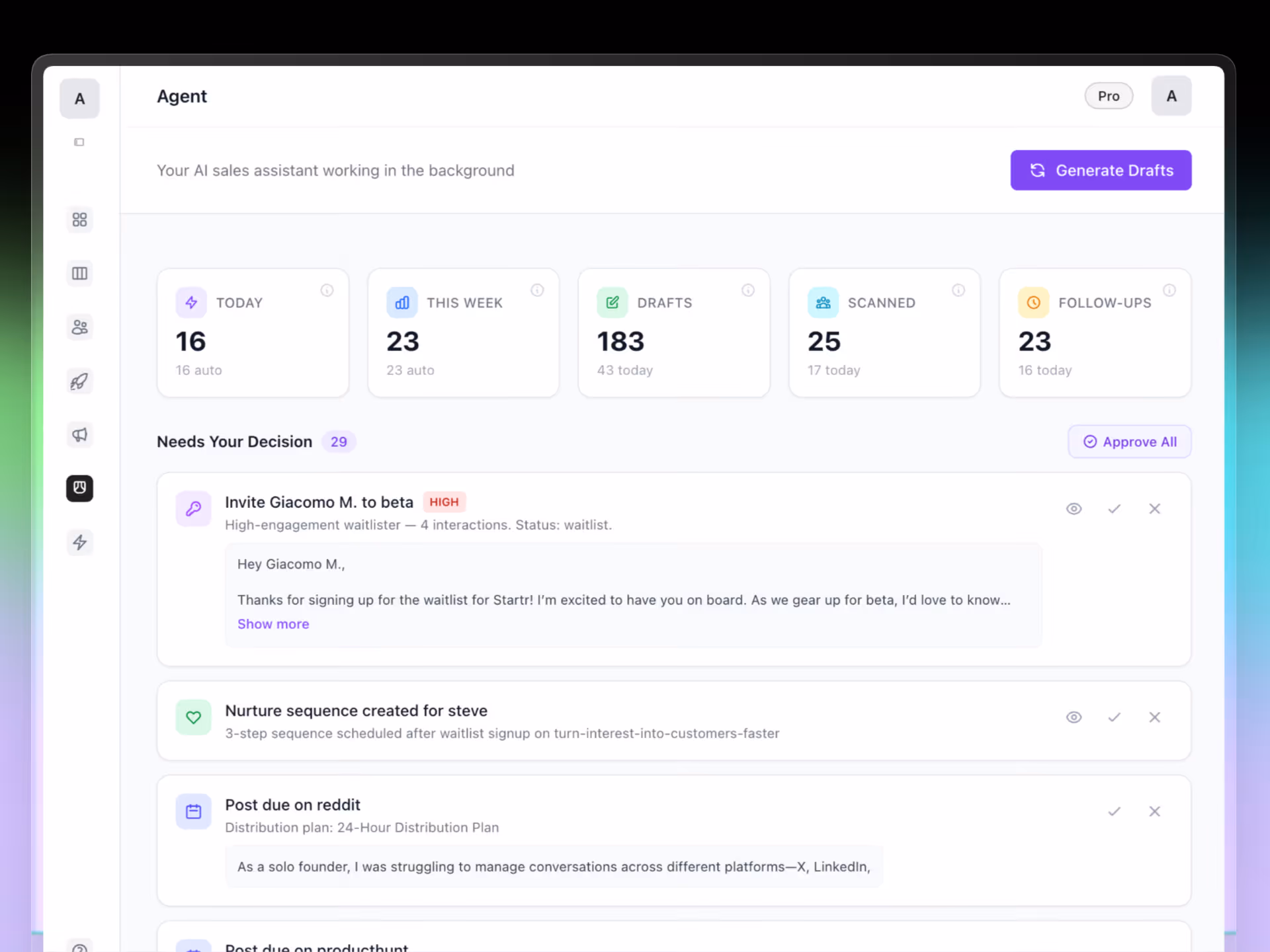Screen dimensions: 1270x952
Task: Expand message with Show more link
Action: point(273,623)
